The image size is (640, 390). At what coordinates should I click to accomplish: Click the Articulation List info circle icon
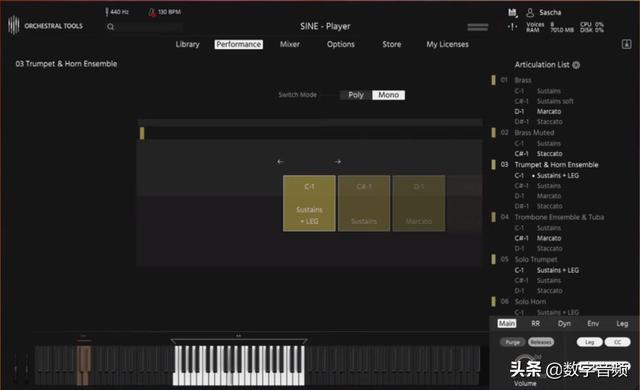coord(576,65)
